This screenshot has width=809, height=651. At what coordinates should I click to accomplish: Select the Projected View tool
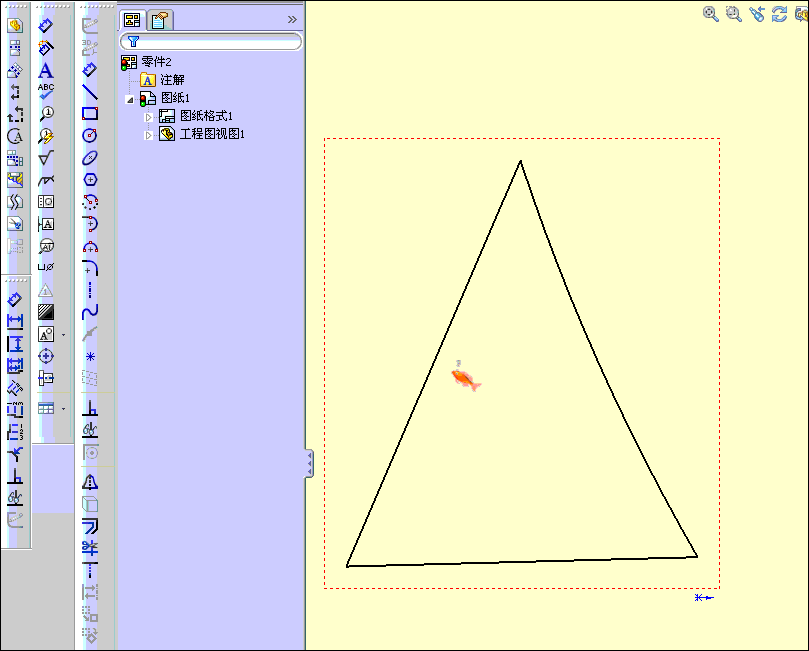tap(15, 48)
